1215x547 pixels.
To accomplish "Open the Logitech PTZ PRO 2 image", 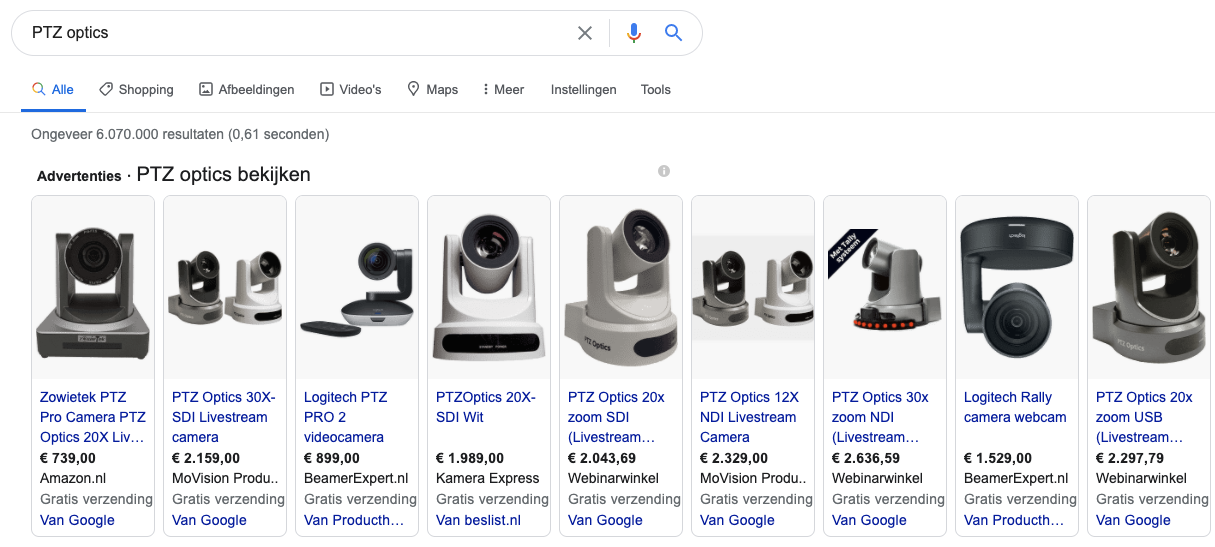I will pos(357,287).
